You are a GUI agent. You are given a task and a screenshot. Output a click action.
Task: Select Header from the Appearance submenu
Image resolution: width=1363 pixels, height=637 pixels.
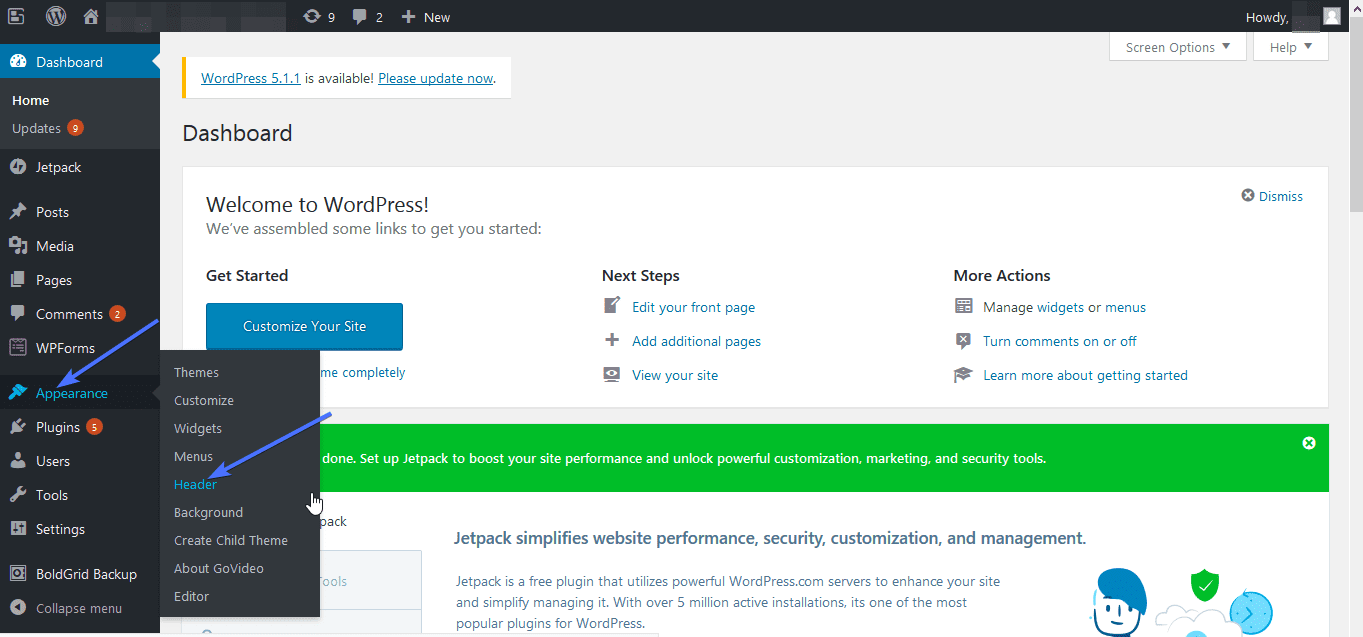click(x=195, y=484)
